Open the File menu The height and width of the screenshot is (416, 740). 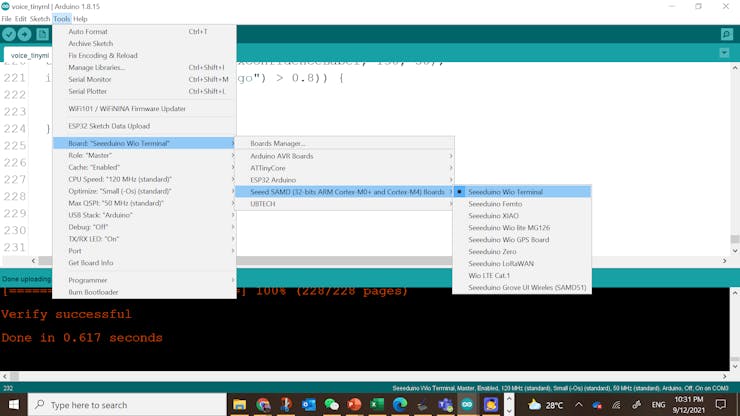pyautogui.click(x=6, y=19)
